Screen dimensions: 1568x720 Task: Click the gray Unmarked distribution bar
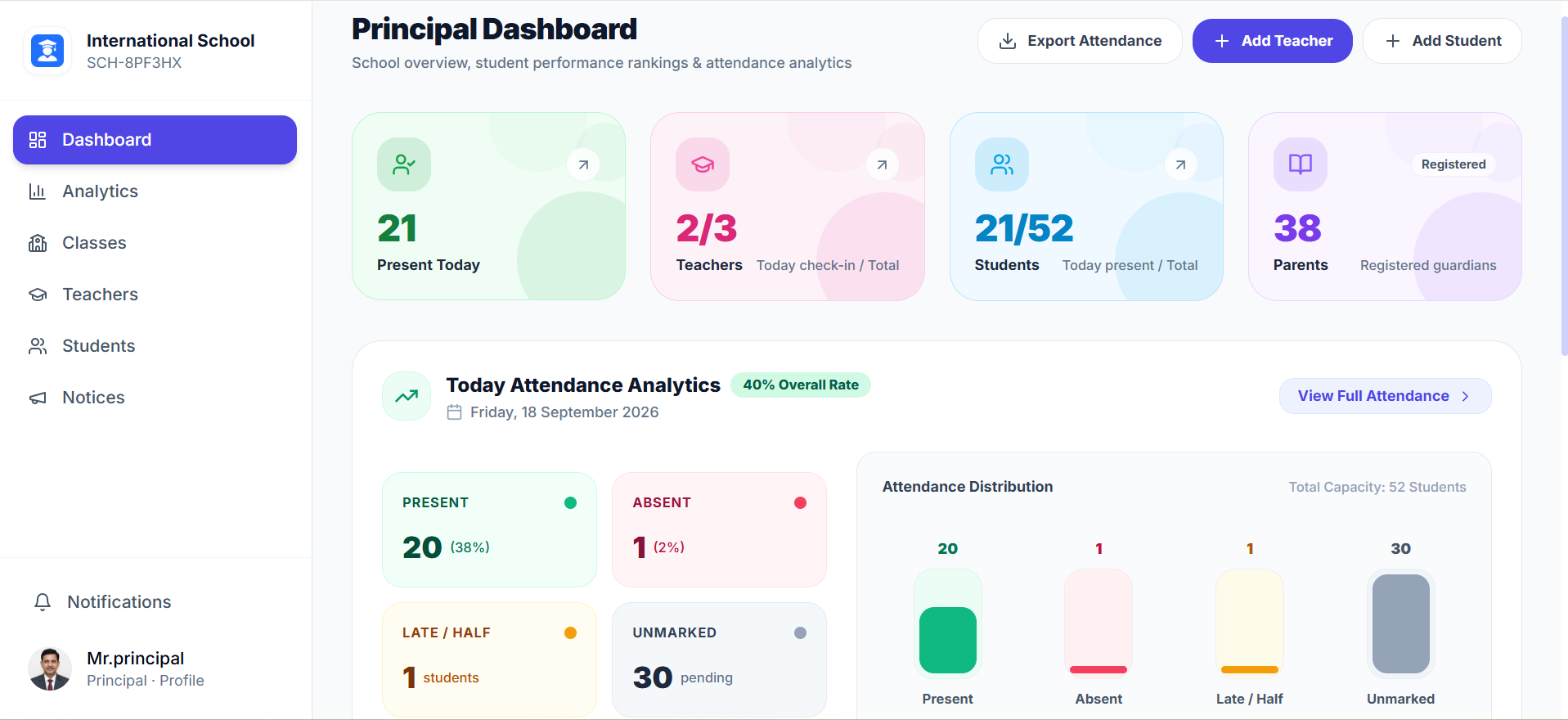click(1401, 623)
